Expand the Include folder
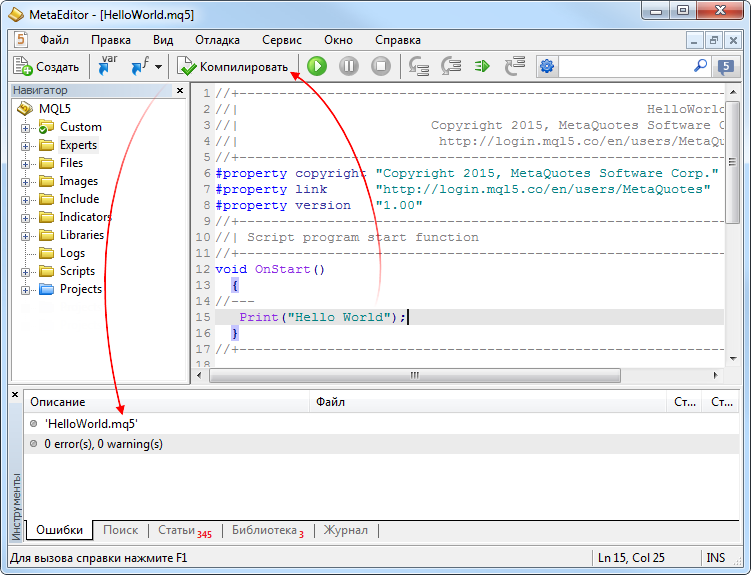Image resolution: width=751 pixels, height=575 pixels. tap(25, 200)
